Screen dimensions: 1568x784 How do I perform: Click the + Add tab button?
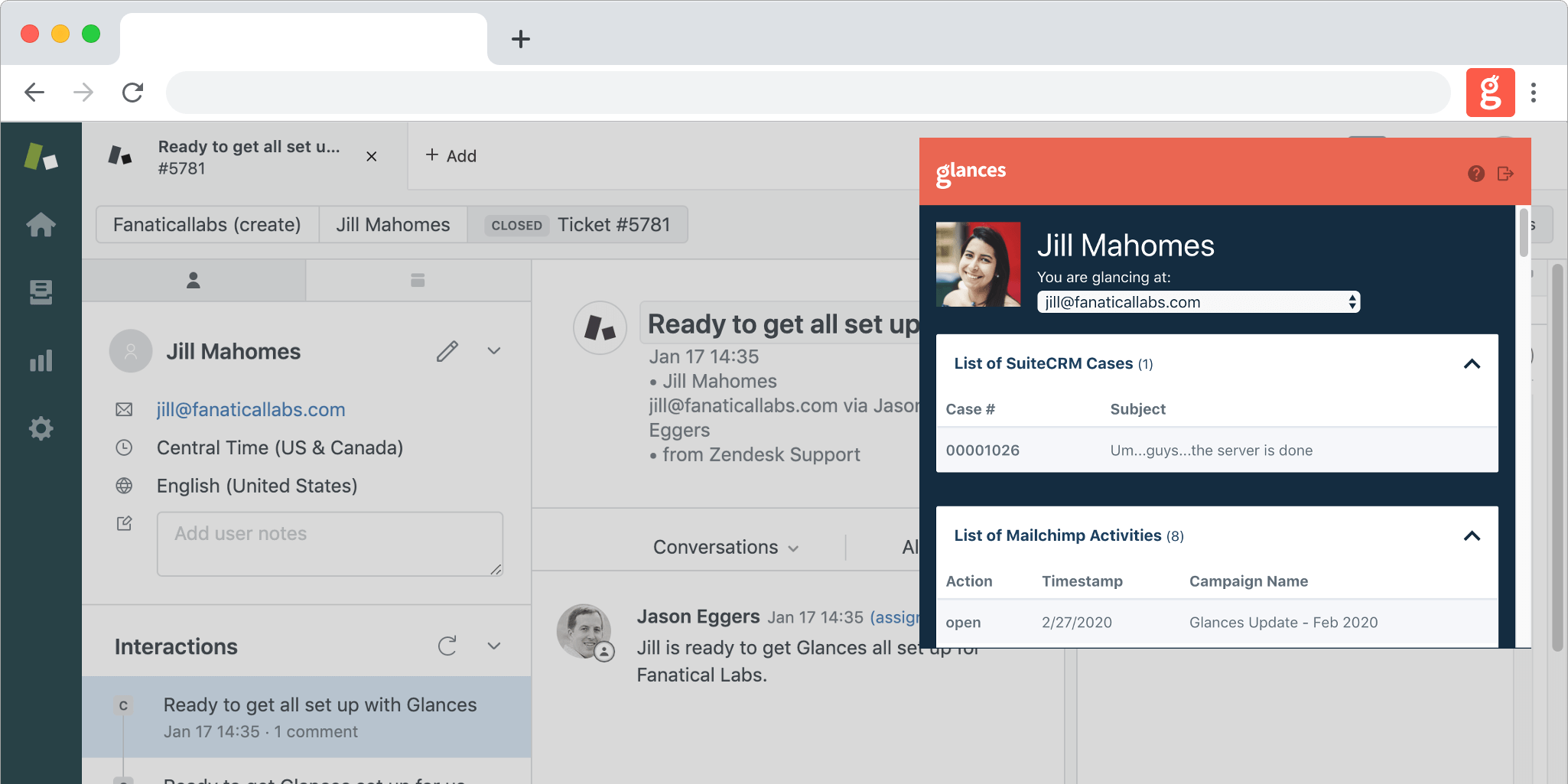click(451, 155)
